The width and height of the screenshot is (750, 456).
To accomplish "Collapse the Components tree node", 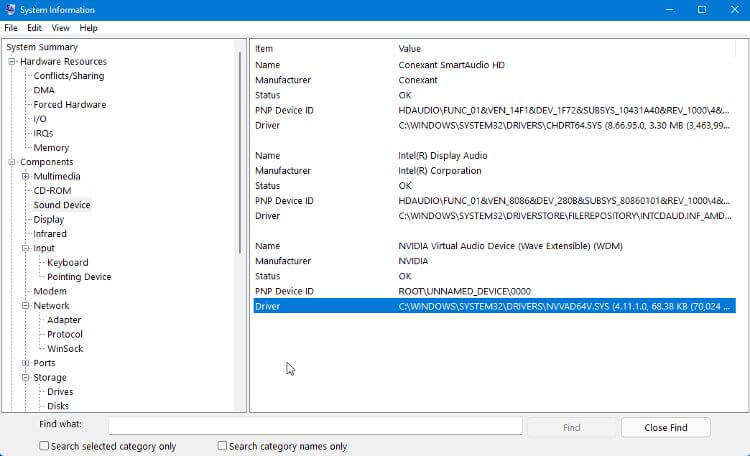I will 13,162.
